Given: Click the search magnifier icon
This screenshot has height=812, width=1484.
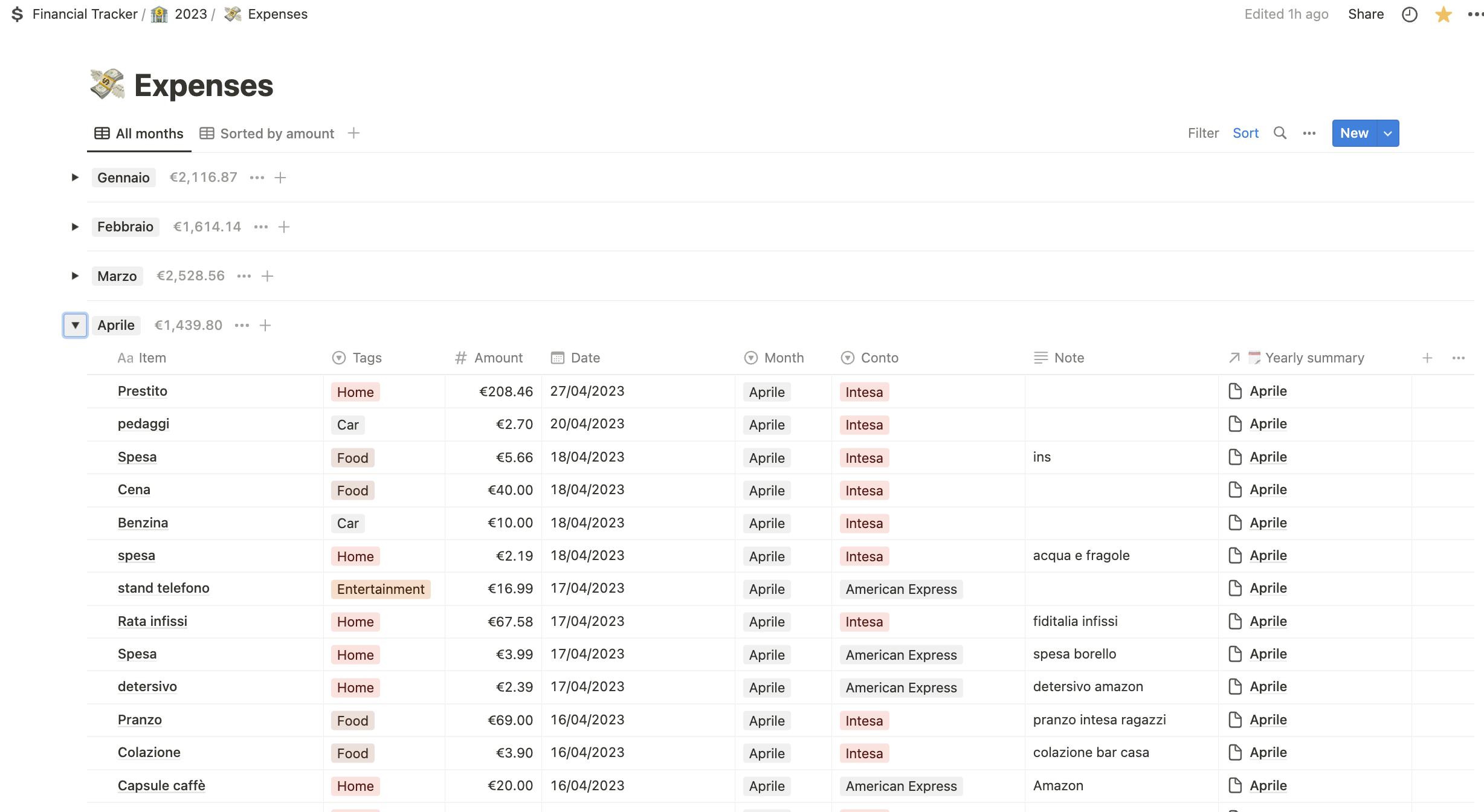Looking at the screenshot, I should click(1280, 133).
